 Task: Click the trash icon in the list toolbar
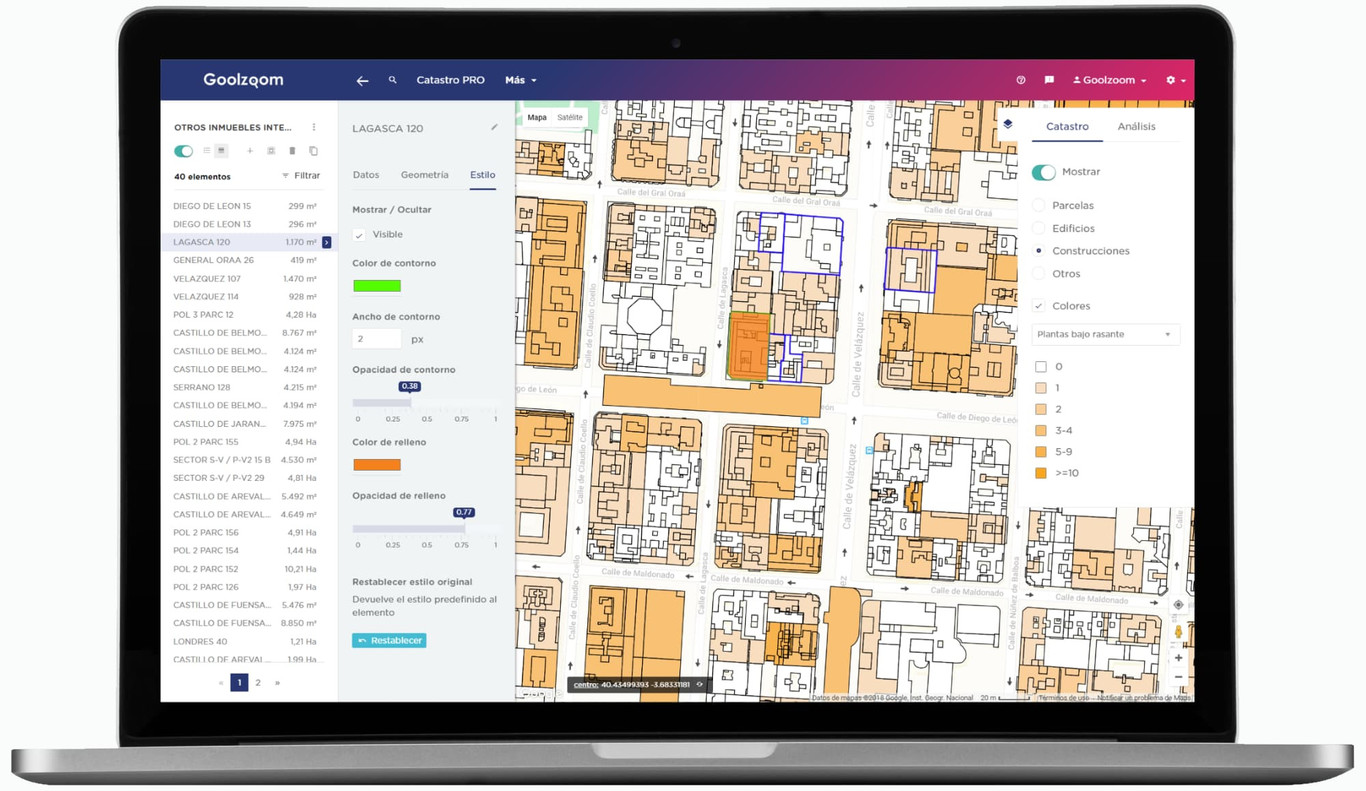pos(292,151)
